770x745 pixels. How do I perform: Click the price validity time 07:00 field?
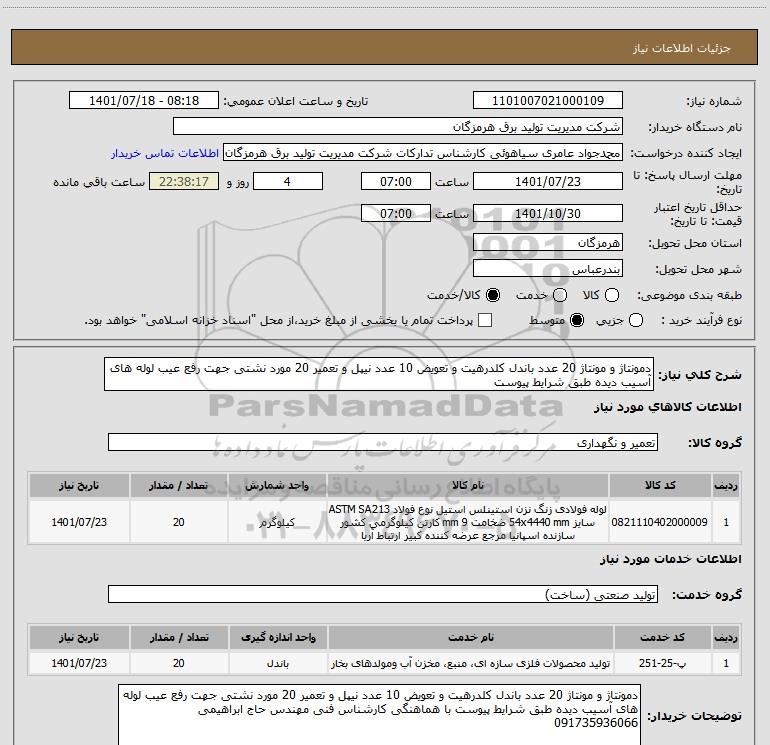pos(396,213)
